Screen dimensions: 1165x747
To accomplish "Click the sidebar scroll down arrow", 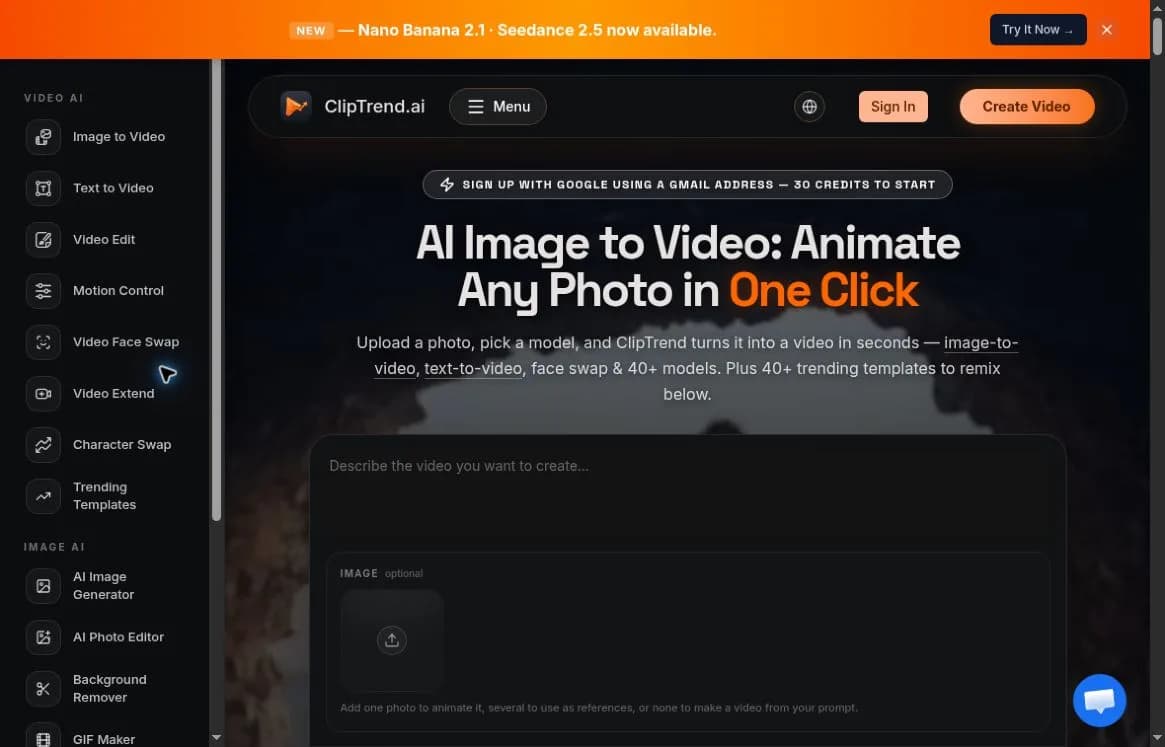I will tap(216, 738).
